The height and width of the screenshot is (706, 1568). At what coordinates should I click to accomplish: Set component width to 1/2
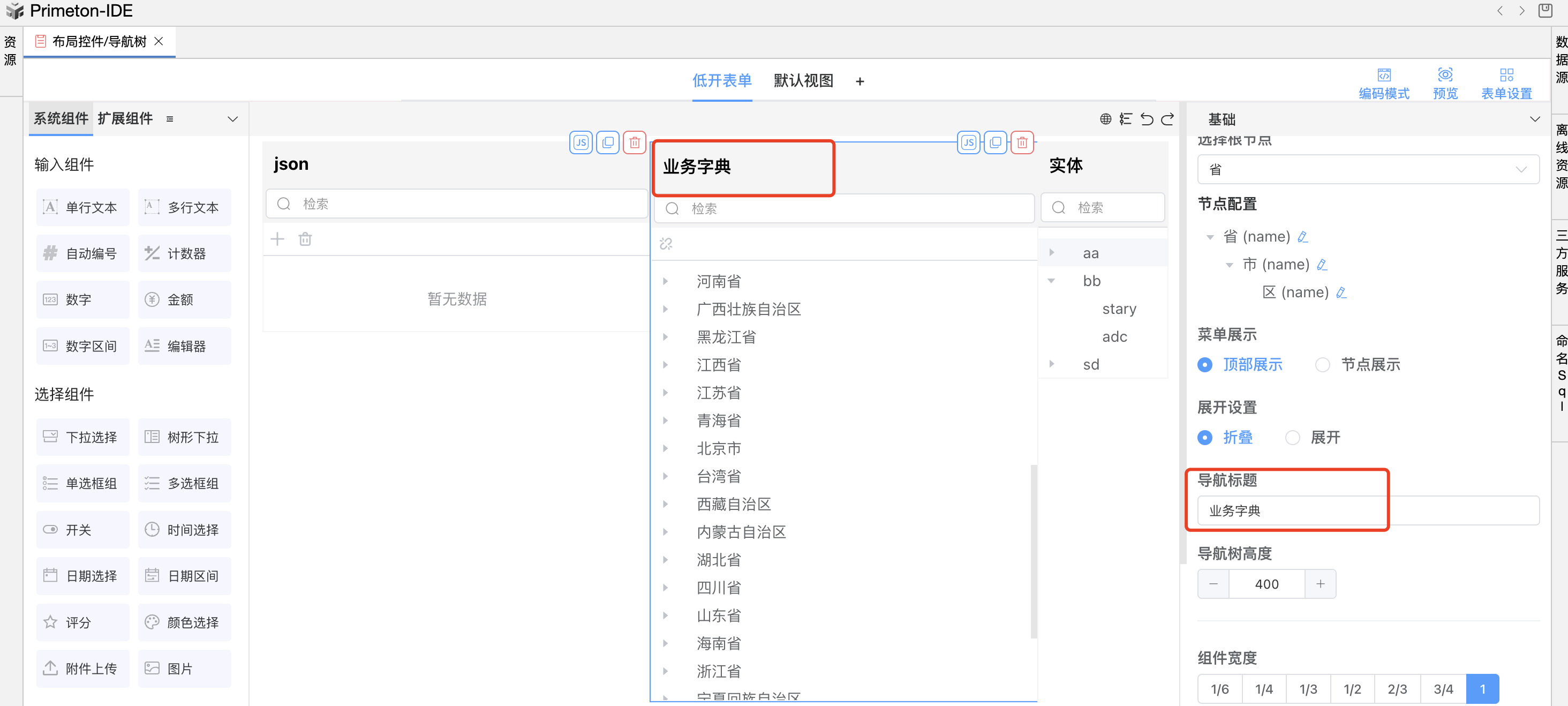coord(1352,688)
